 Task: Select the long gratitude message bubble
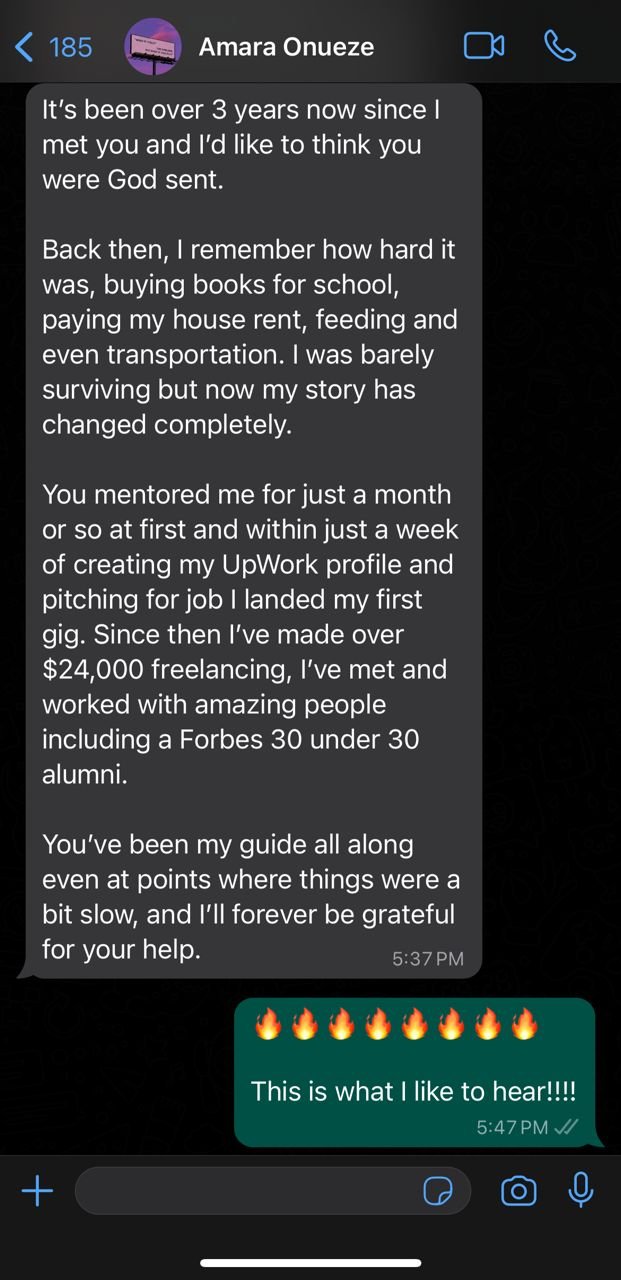tap(250, 530)
